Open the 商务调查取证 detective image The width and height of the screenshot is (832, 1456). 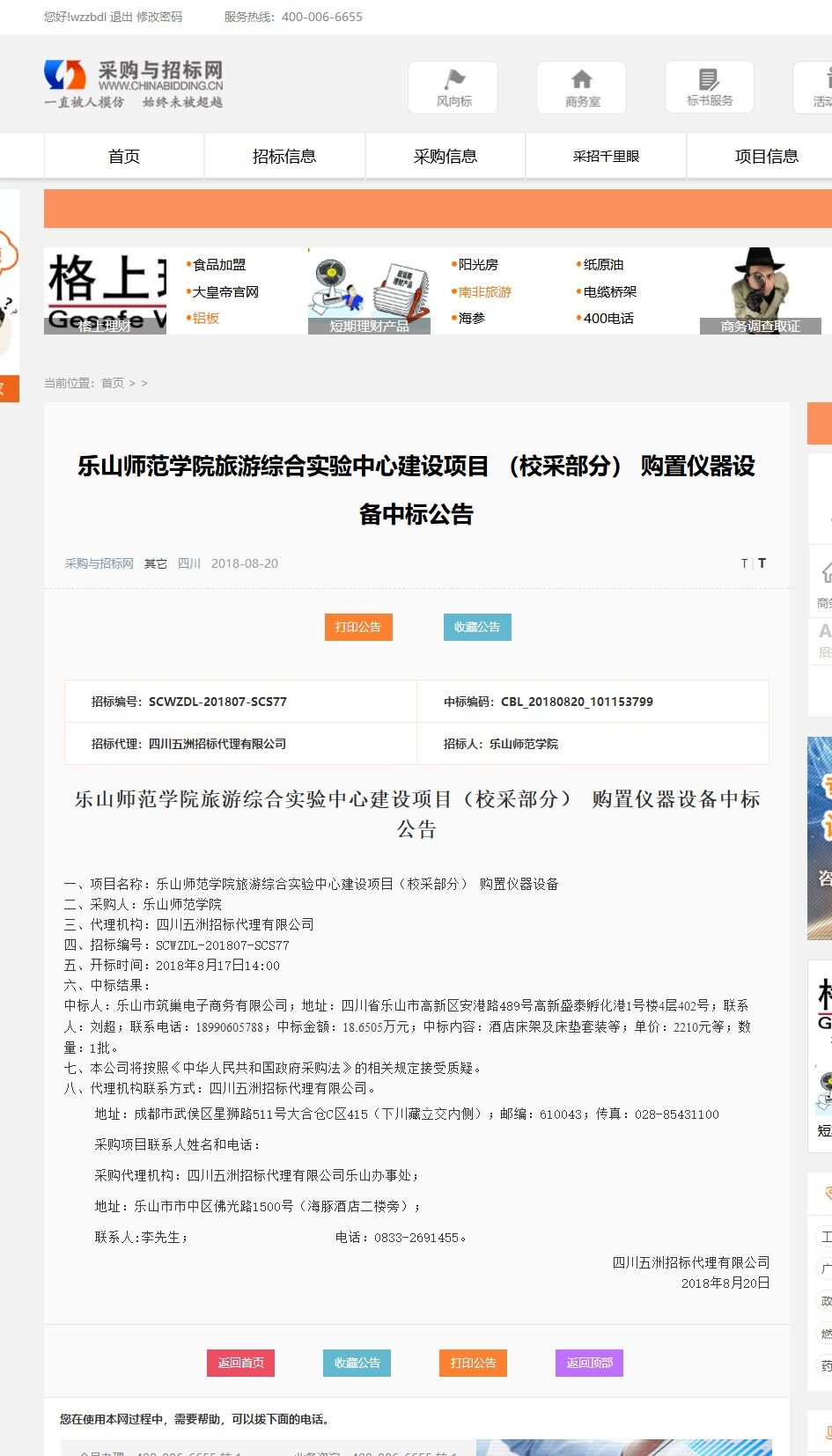coord(760,290)
